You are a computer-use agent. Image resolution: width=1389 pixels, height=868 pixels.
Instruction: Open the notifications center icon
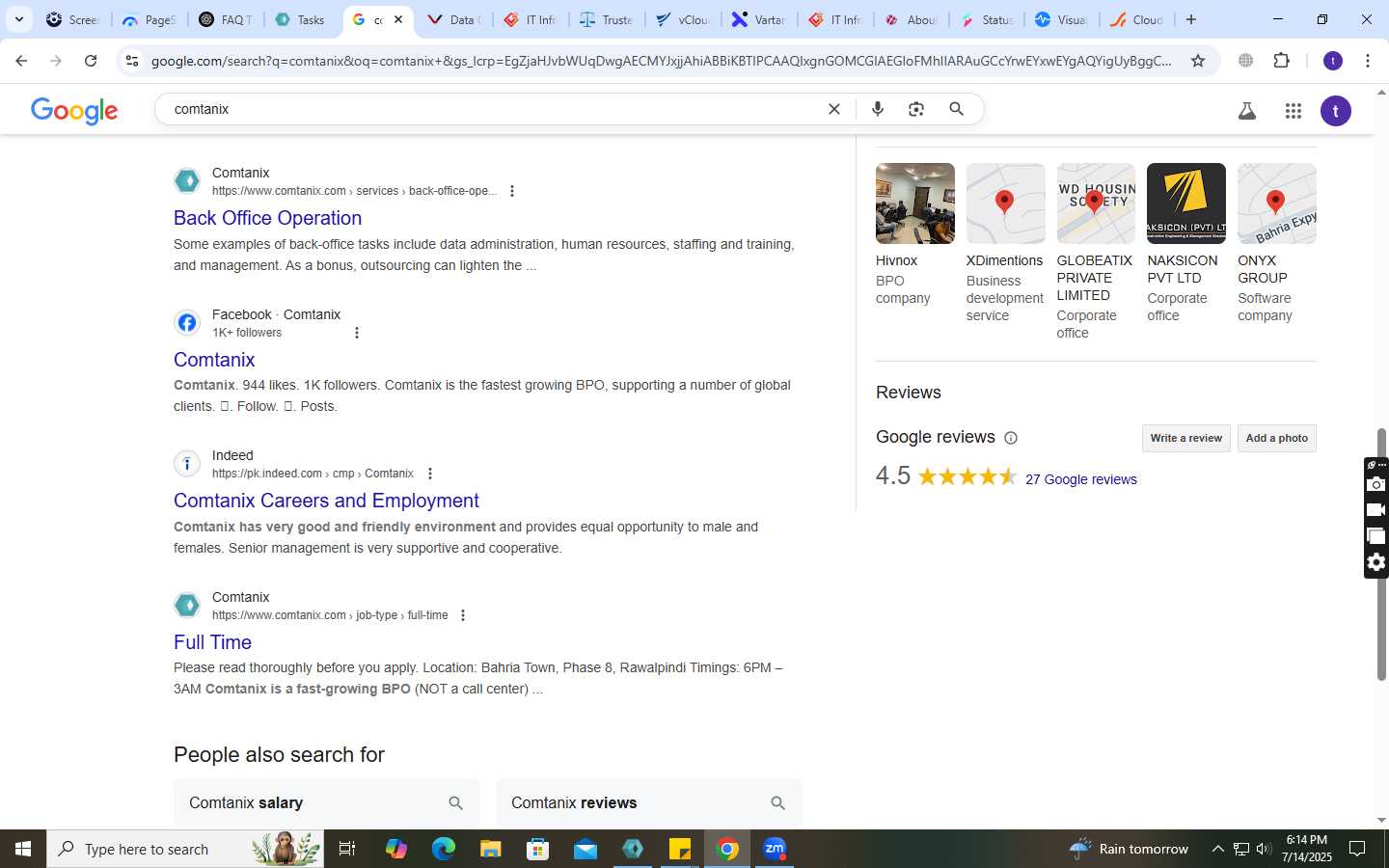click(x=1356, y=849)
